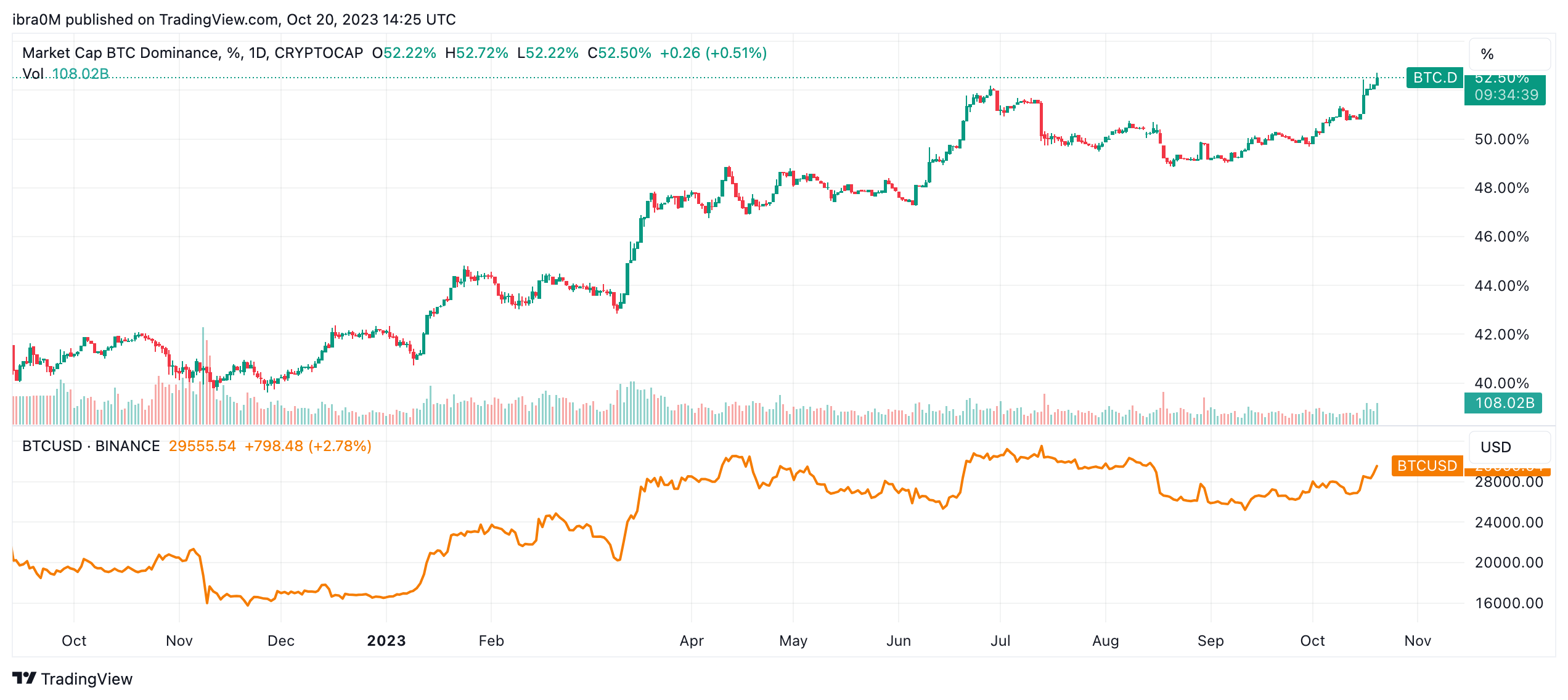Click the Market Cap BTC Dominance title
The width and height of the screenshot is (1568, 700).
(x=120, y=53)
